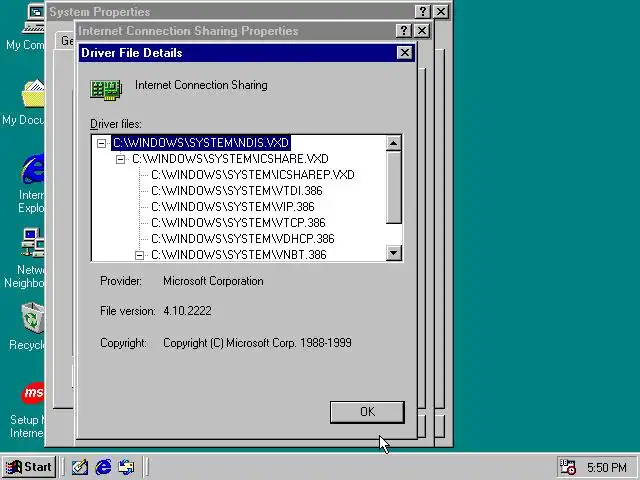
Task: Launch Internet Explorer from the desktop
Action: coord(33,169)
